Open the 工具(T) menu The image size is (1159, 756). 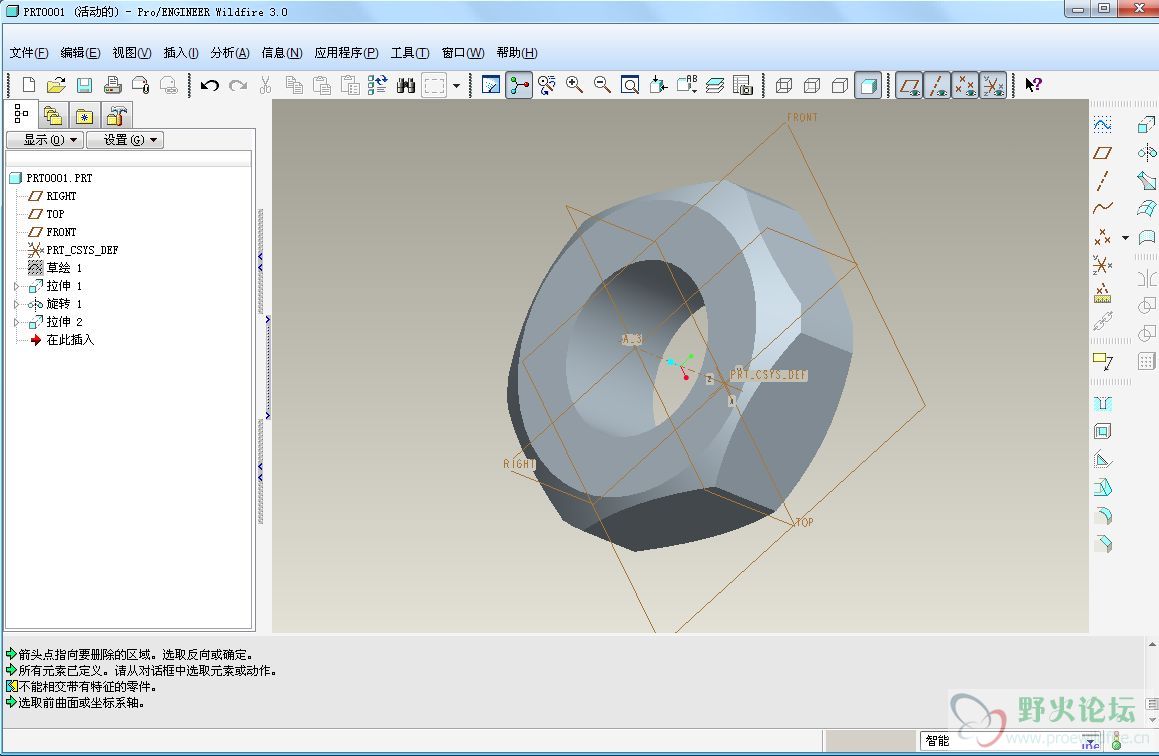409,52
